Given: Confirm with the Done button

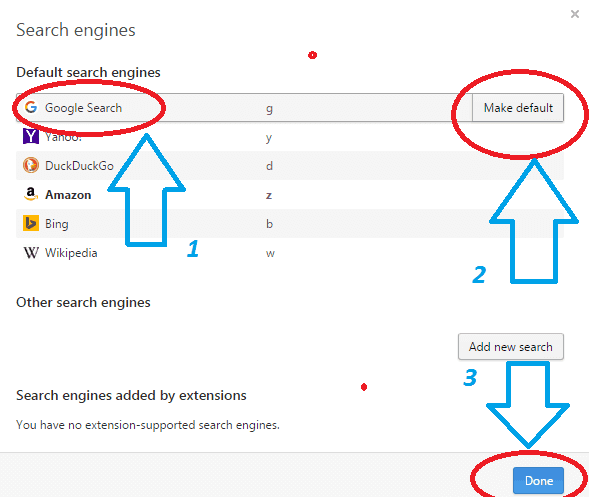Looking at the screenshot, I should 538,480.
